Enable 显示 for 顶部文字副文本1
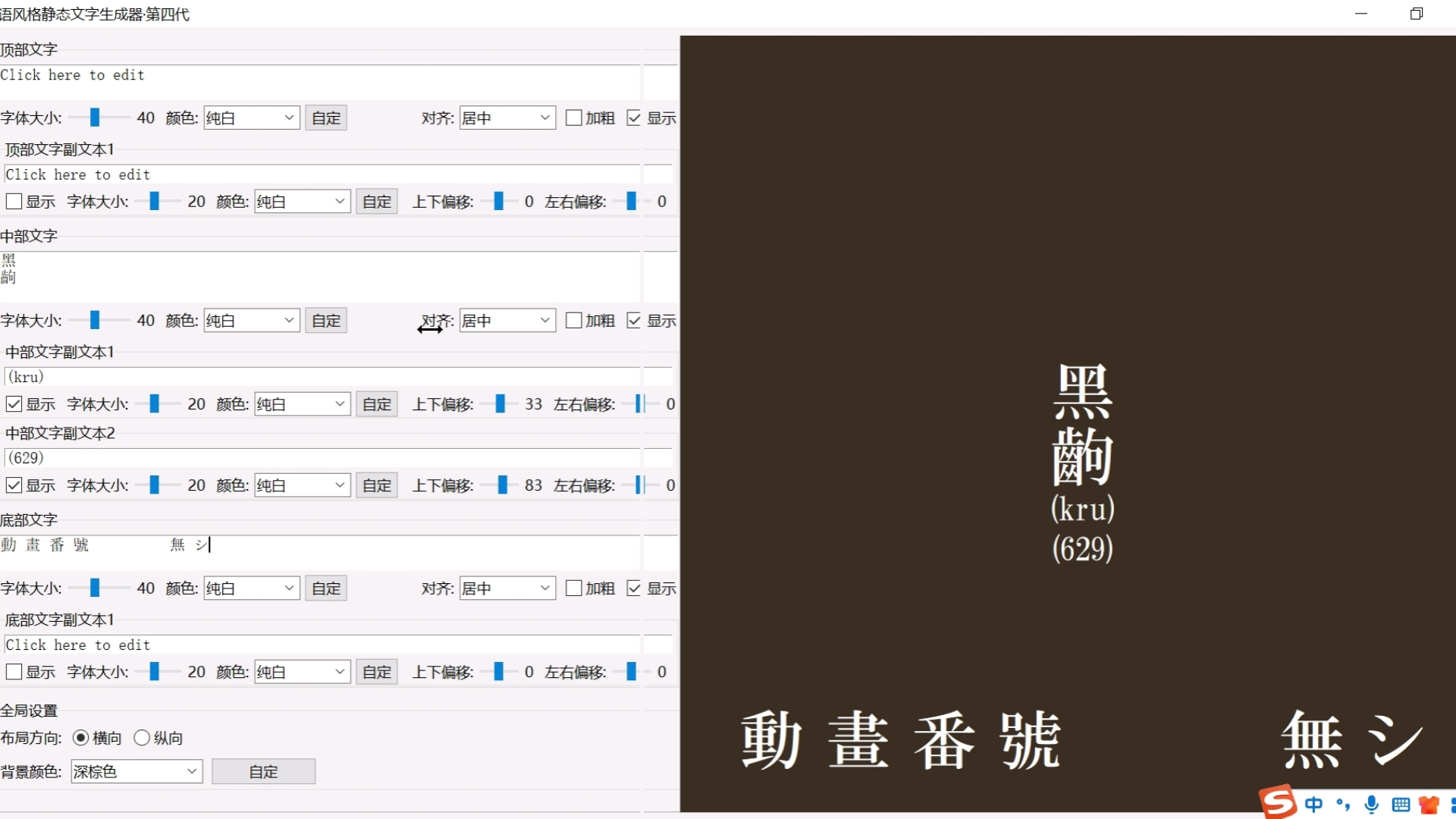 coord(14,201)
